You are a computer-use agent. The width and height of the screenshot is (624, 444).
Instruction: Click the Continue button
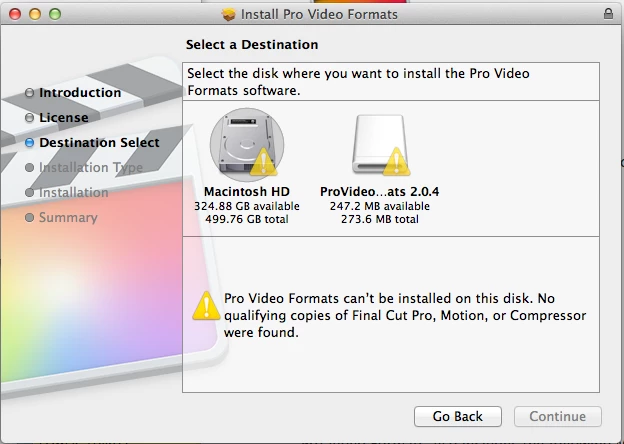click(558, 416)
